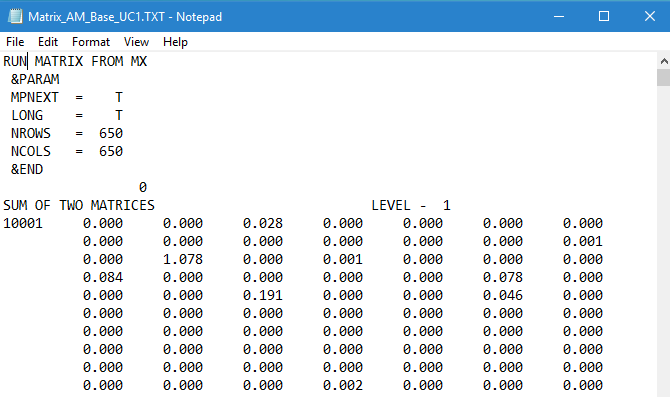Click the title 'Matrix_AM_Base_UC1.TXT - Notepad'
Screen dimensions: 670x397
pos(125,17)
